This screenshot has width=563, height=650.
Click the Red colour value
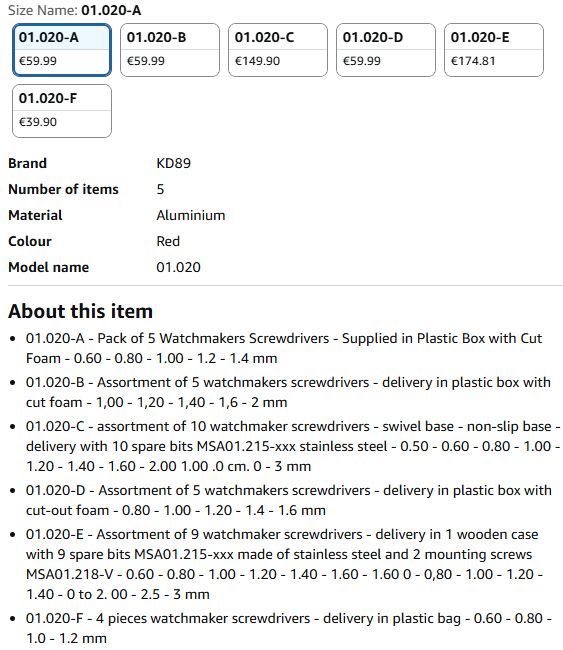tap(168, 241)
